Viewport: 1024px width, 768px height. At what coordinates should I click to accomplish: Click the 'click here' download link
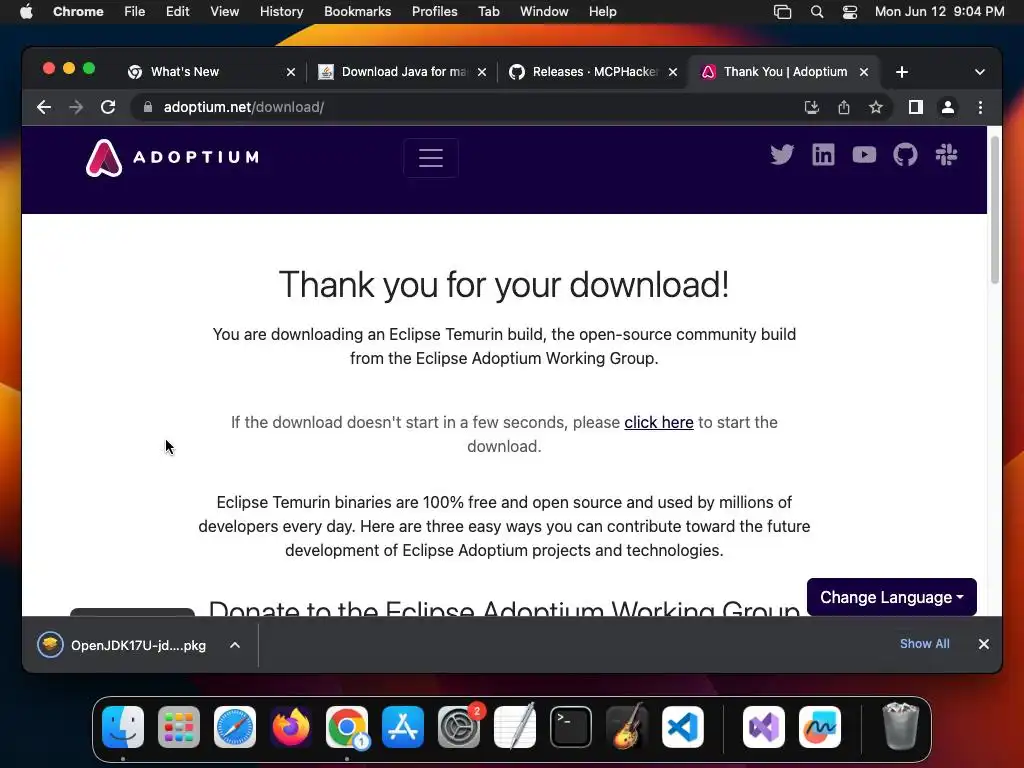[x=658, y=423]
